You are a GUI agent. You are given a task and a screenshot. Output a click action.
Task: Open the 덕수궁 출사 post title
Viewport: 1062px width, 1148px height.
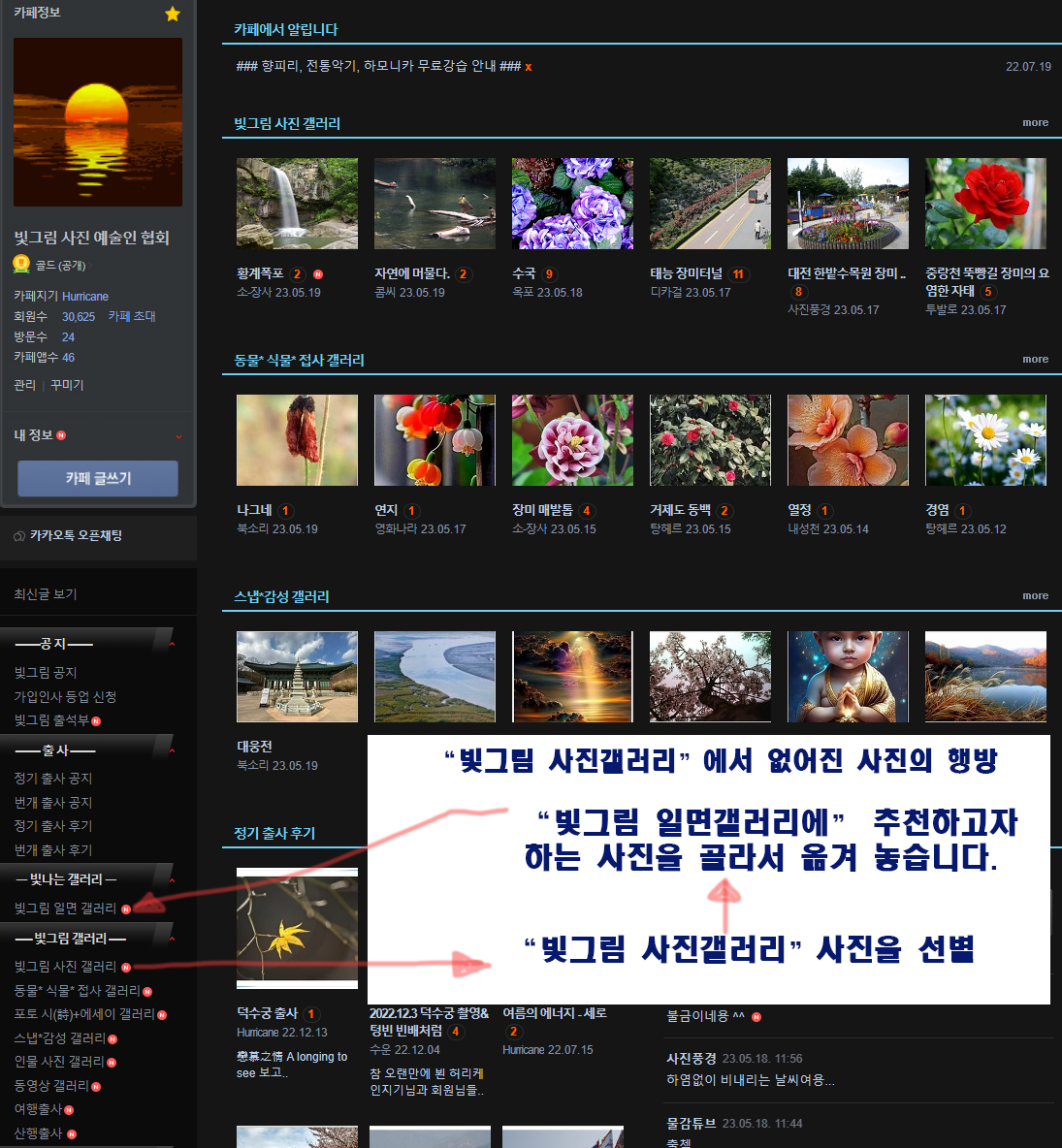tap(268, 1014)
